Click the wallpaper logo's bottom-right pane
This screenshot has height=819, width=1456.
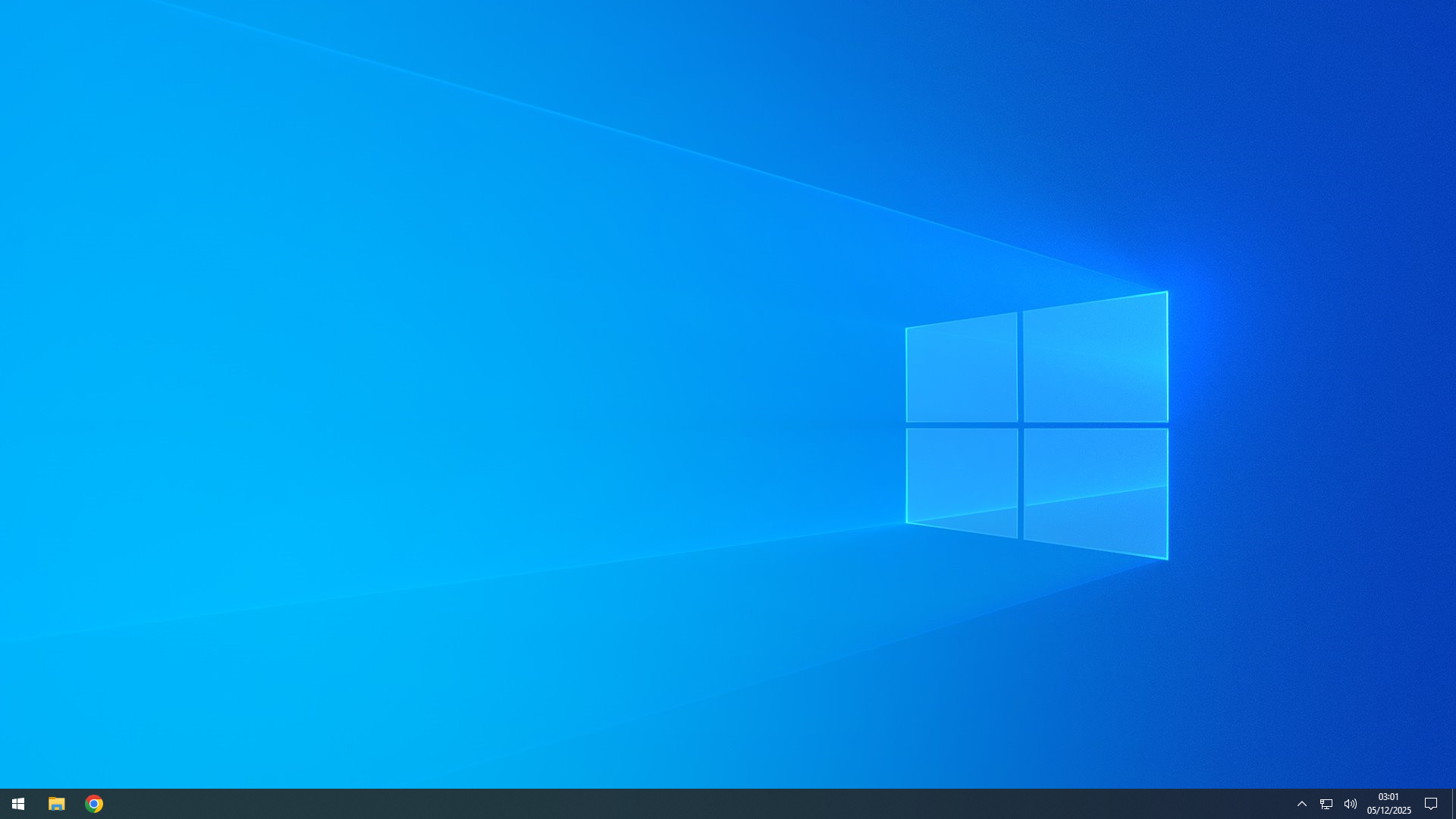1095,489
